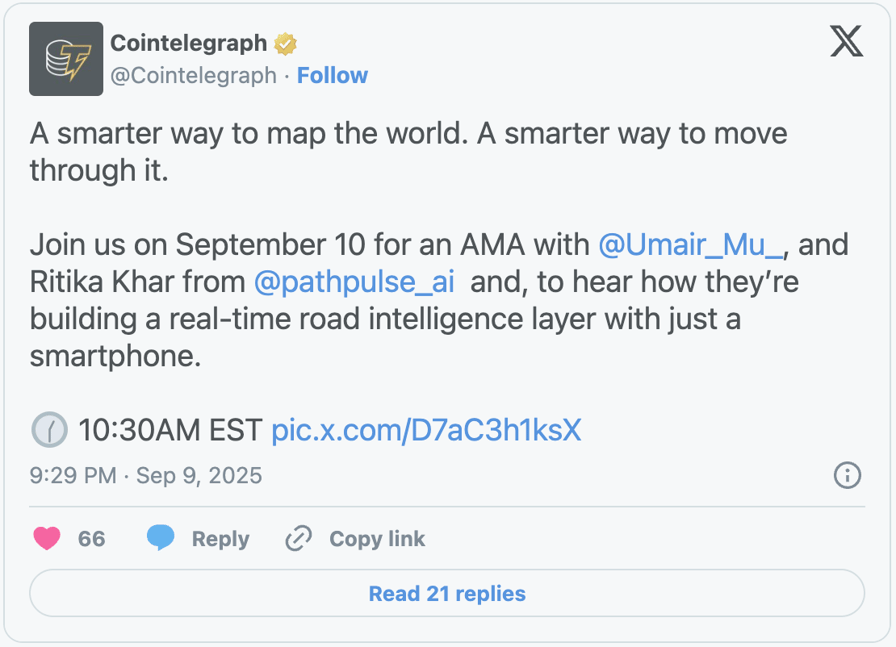Click the Cointelegraph profile avatar
Viewport: 896px width, 647px height.
tap(66, 59)
